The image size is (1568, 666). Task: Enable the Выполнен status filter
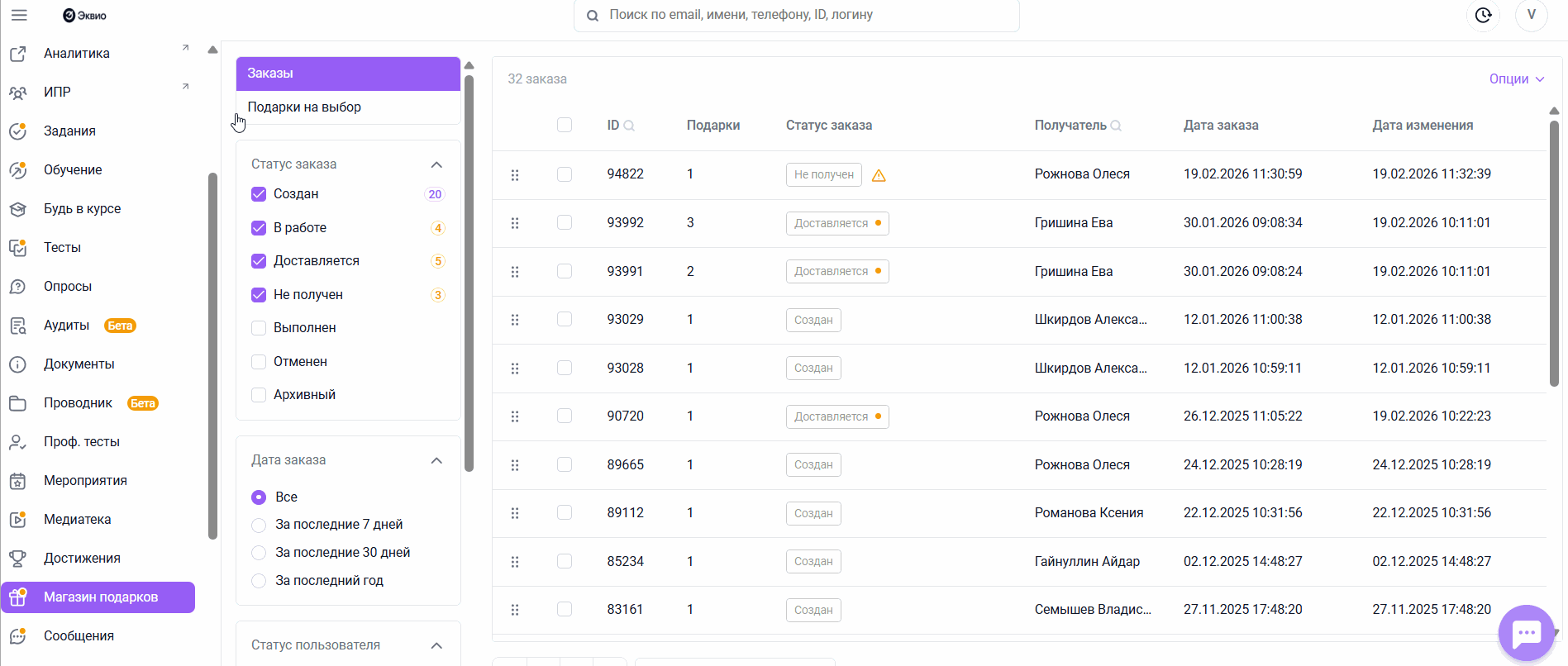pyautogui.click(x=259, y=328)
